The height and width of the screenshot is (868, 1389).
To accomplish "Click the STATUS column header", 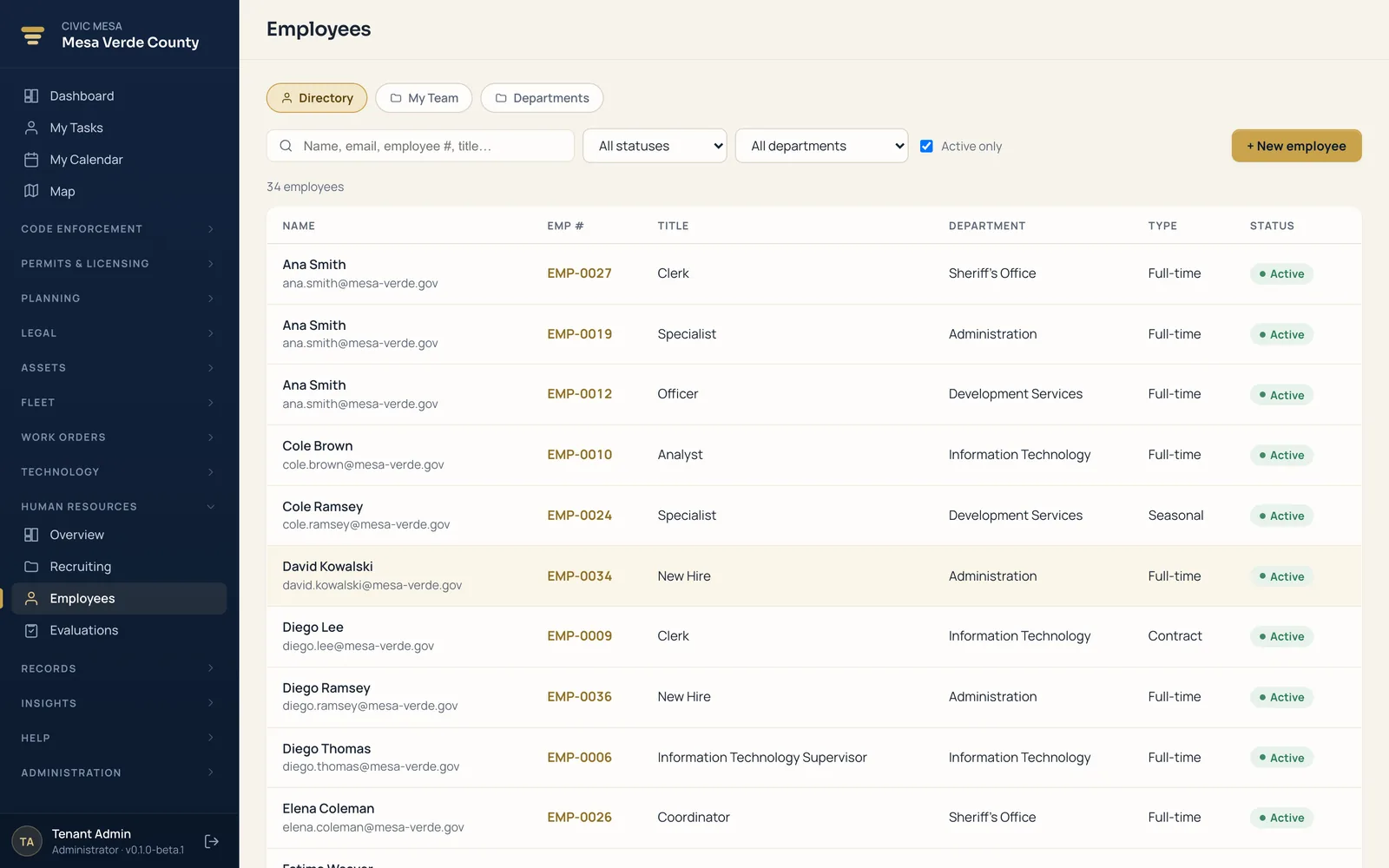I will 1272,226.
